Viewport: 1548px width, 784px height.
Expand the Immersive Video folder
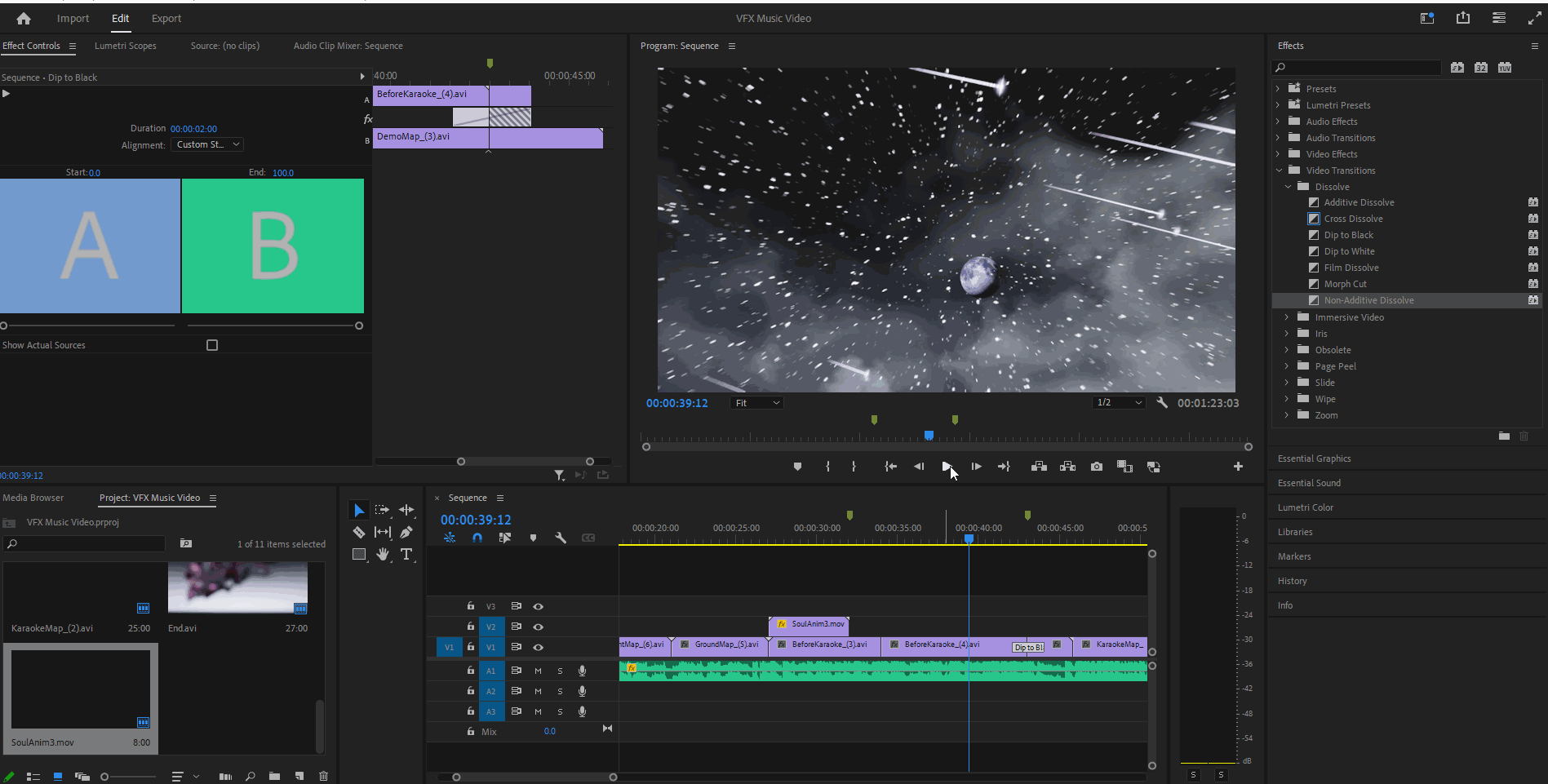(x=1287, y=317)
